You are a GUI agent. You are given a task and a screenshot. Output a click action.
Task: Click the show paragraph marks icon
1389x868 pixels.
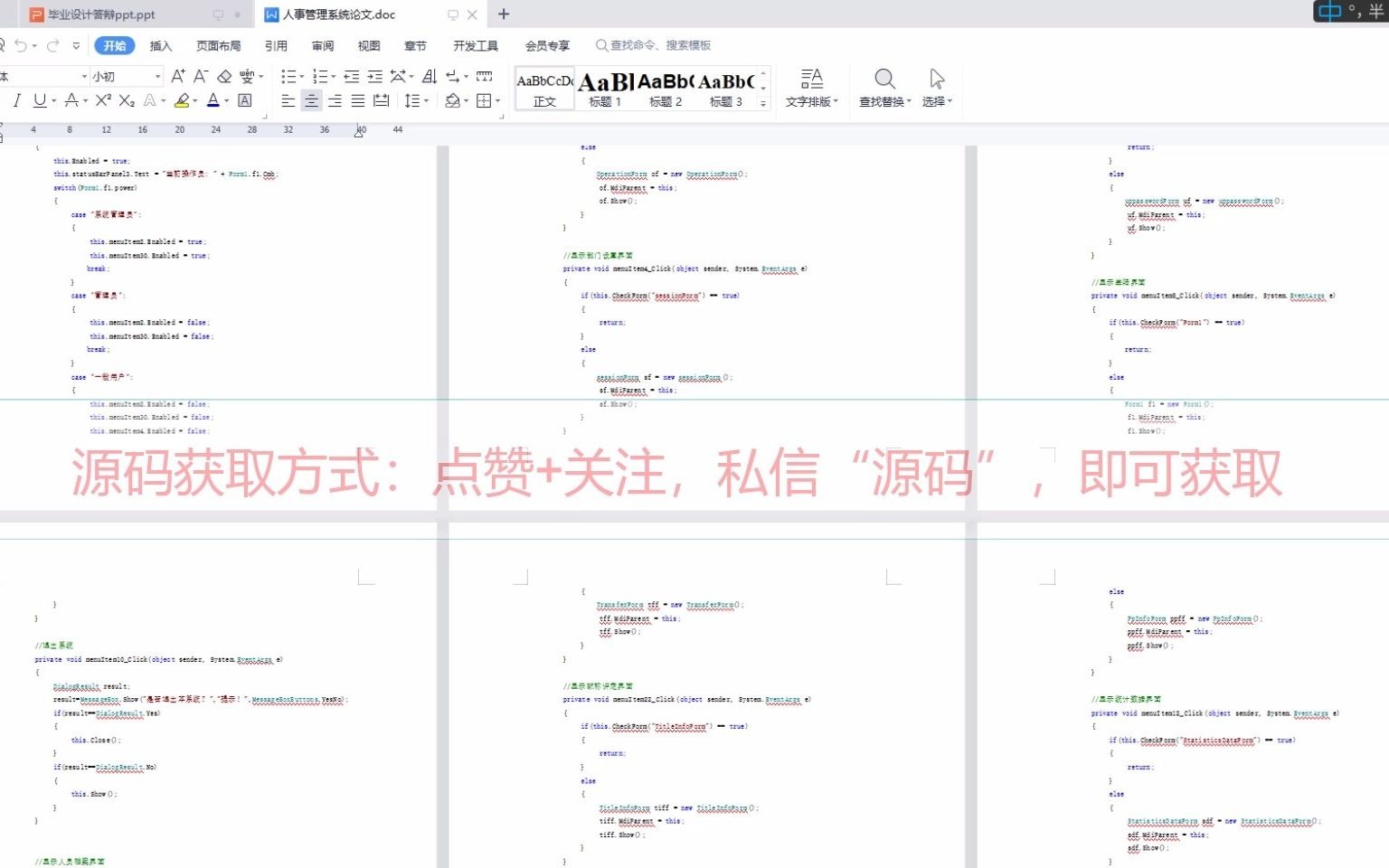452,76
